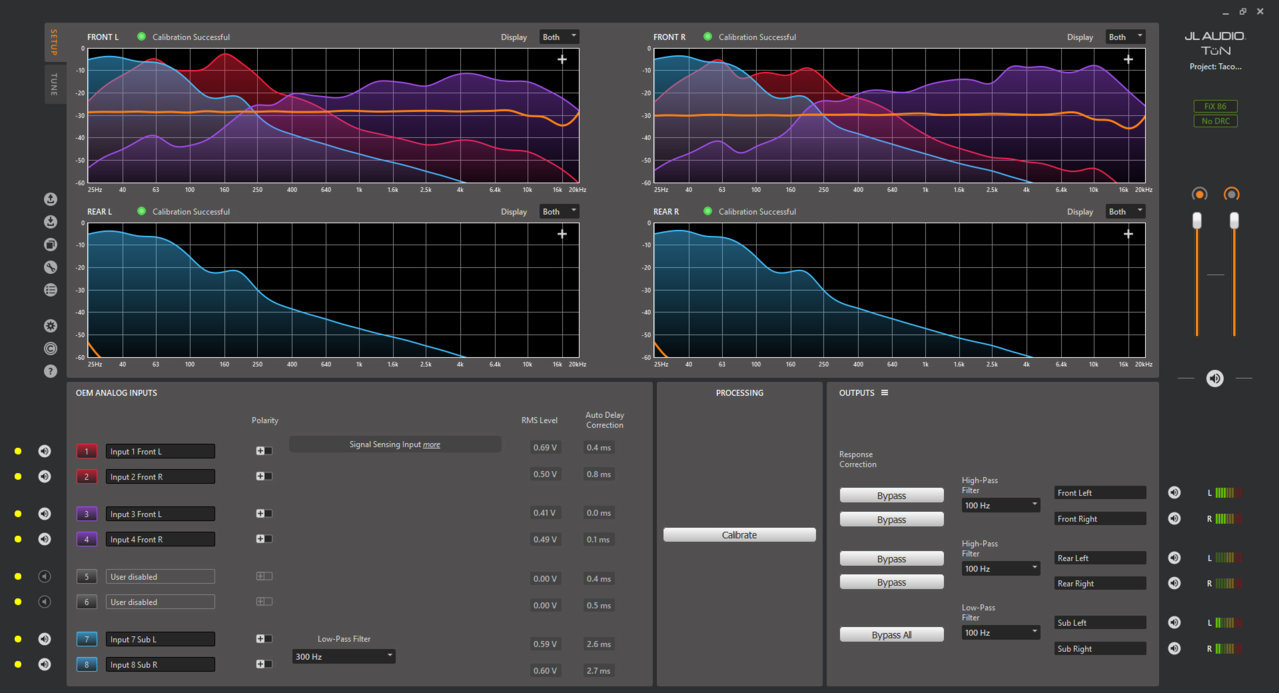Click the speaker icon for disabled input 5
The height and width of the screenshot is (693, 1279).
click(x=45, y=576)
